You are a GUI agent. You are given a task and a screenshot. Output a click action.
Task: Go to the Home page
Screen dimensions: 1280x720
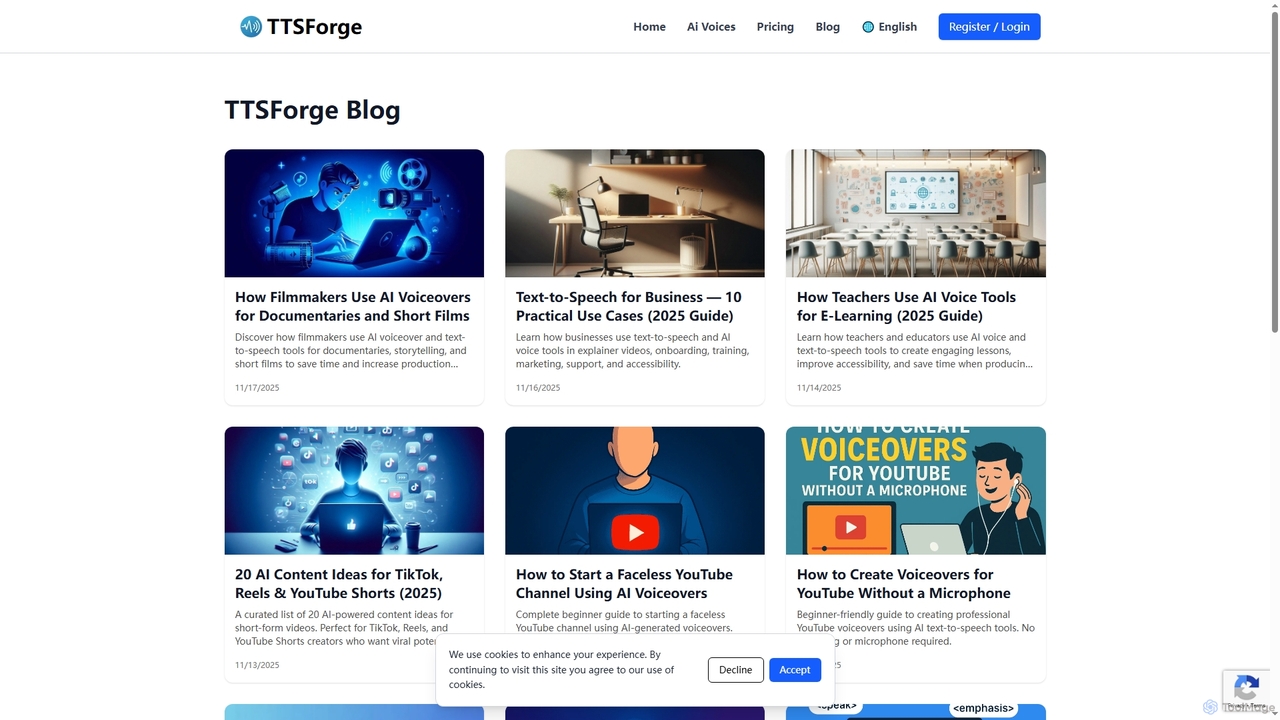click(x=649, y=27)
